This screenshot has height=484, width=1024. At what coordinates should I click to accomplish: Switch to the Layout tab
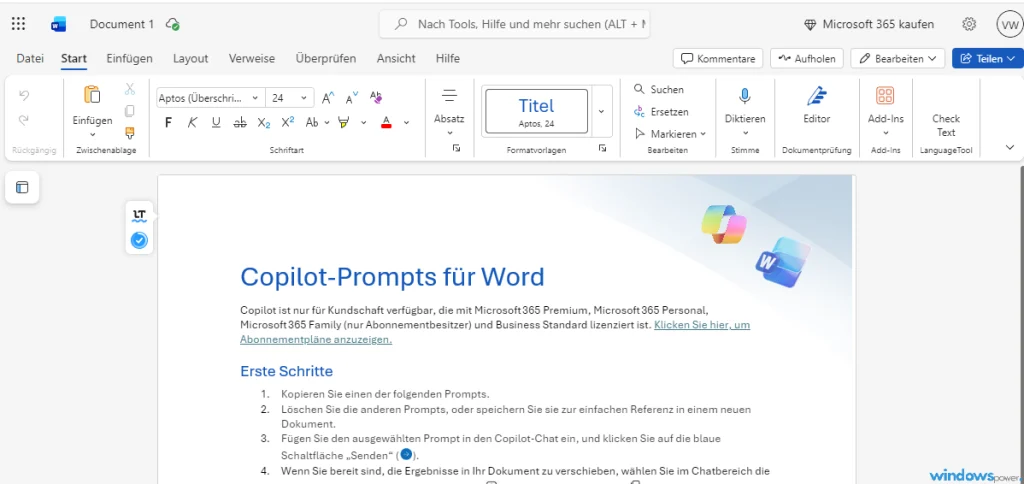pos(191,58)
